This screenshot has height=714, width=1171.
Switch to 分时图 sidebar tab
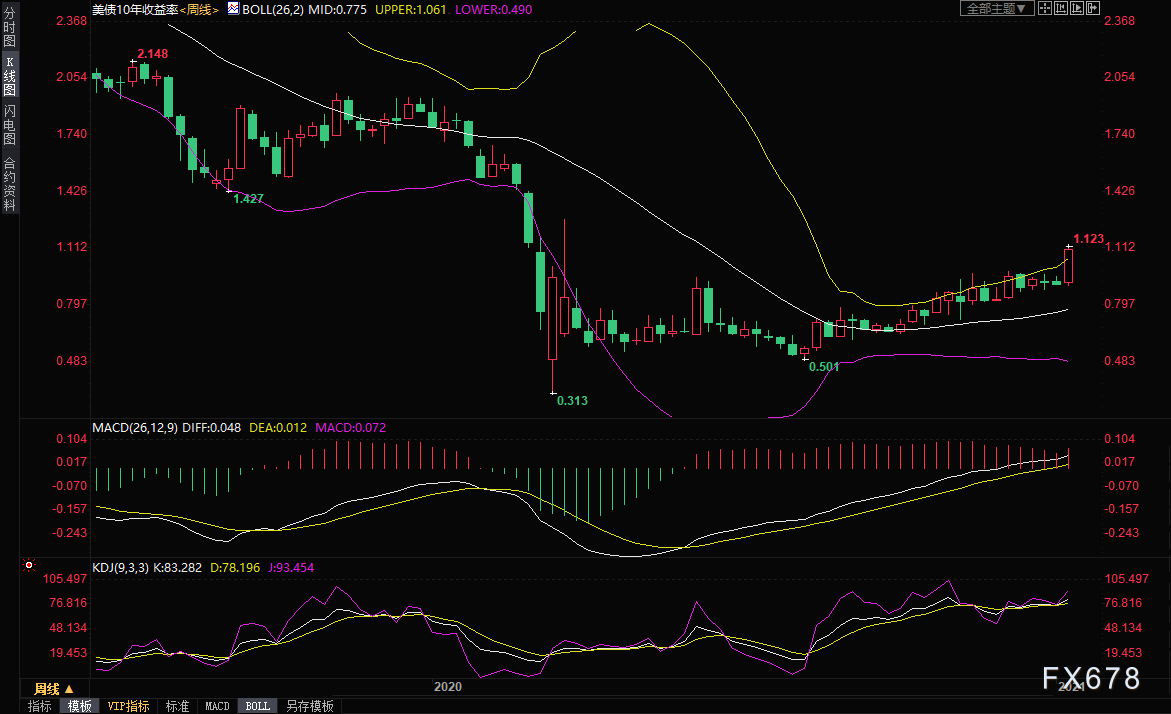(10, 28)
